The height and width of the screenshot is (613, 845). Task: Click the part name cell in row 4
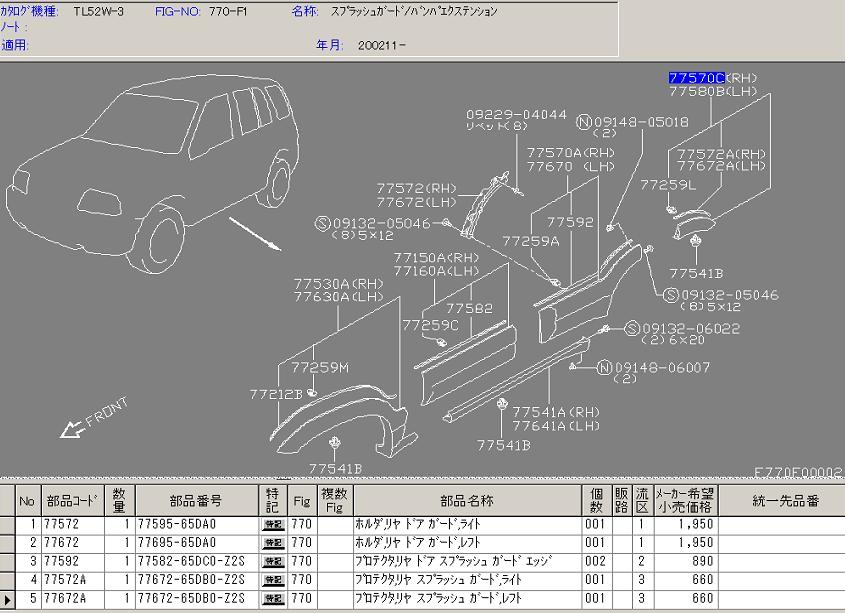467,580
